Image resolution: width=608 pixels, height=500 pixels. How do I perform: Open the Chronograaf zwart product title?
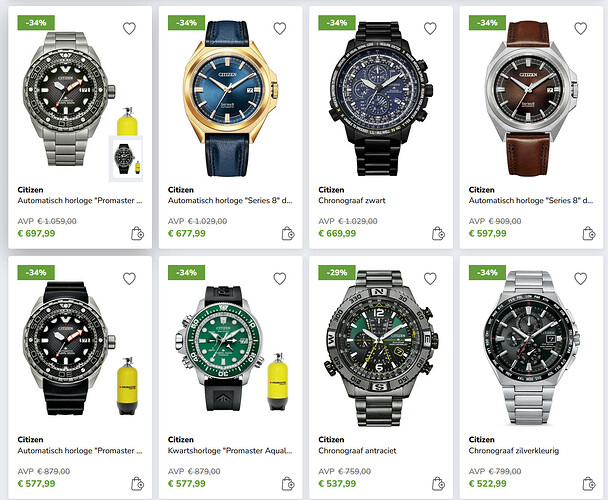[x=352, y=201]
